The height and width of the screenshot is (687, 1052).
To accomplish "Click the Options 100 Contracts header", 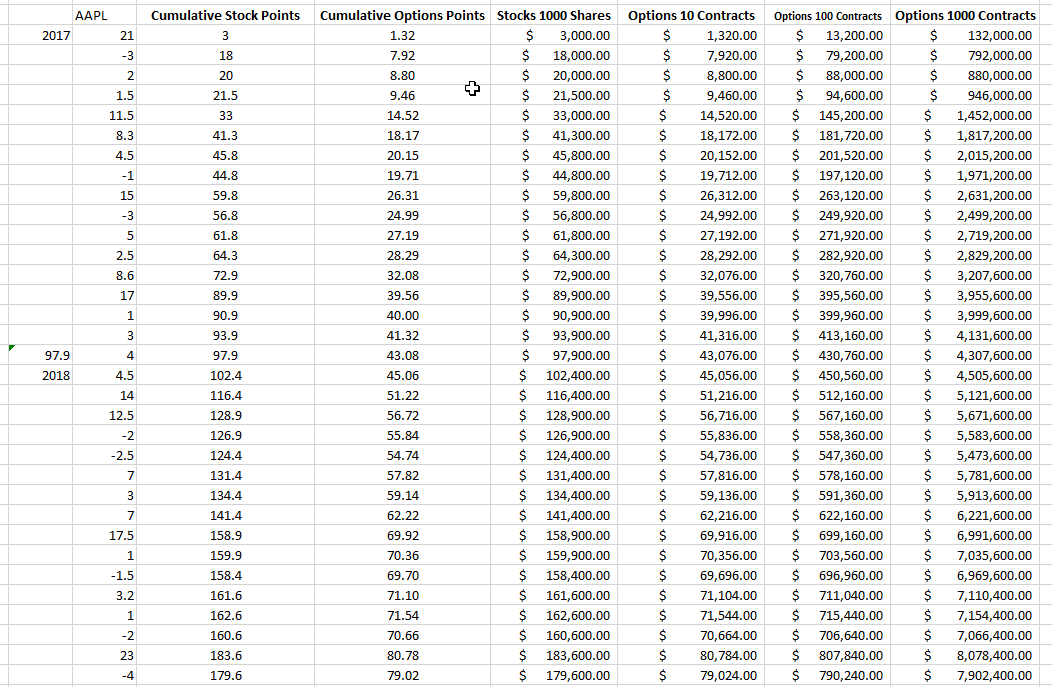I will pyautogui.click(x=828, y=16).
